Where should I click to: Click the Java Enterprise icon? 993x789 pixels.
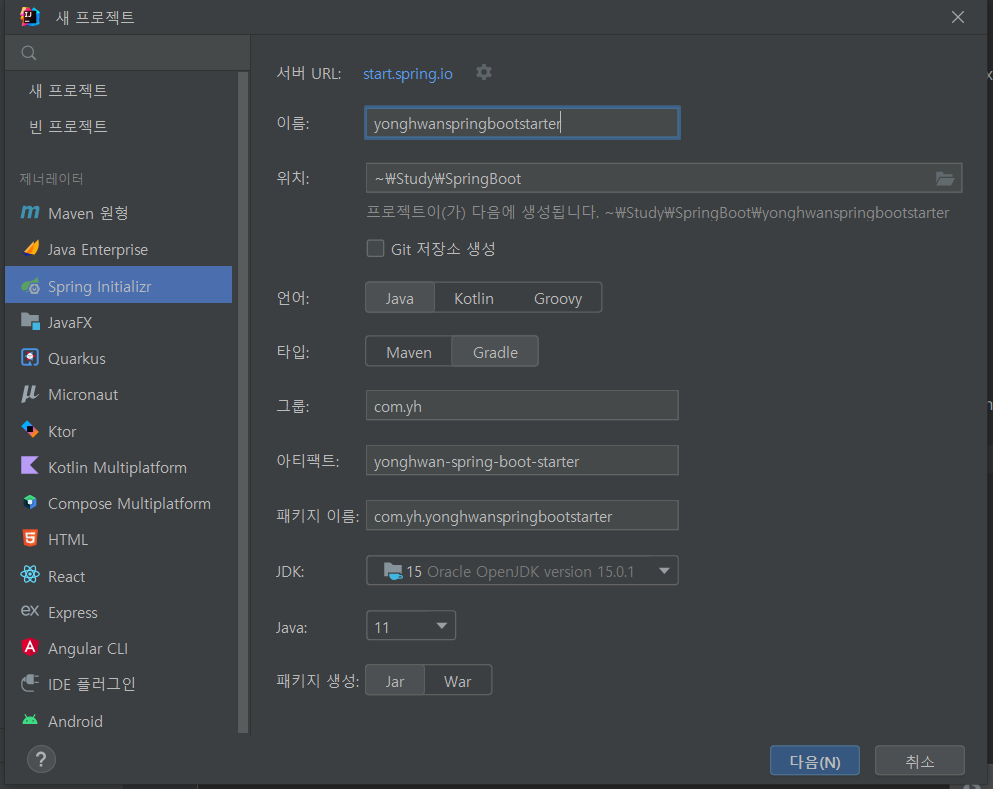point(30,248)
